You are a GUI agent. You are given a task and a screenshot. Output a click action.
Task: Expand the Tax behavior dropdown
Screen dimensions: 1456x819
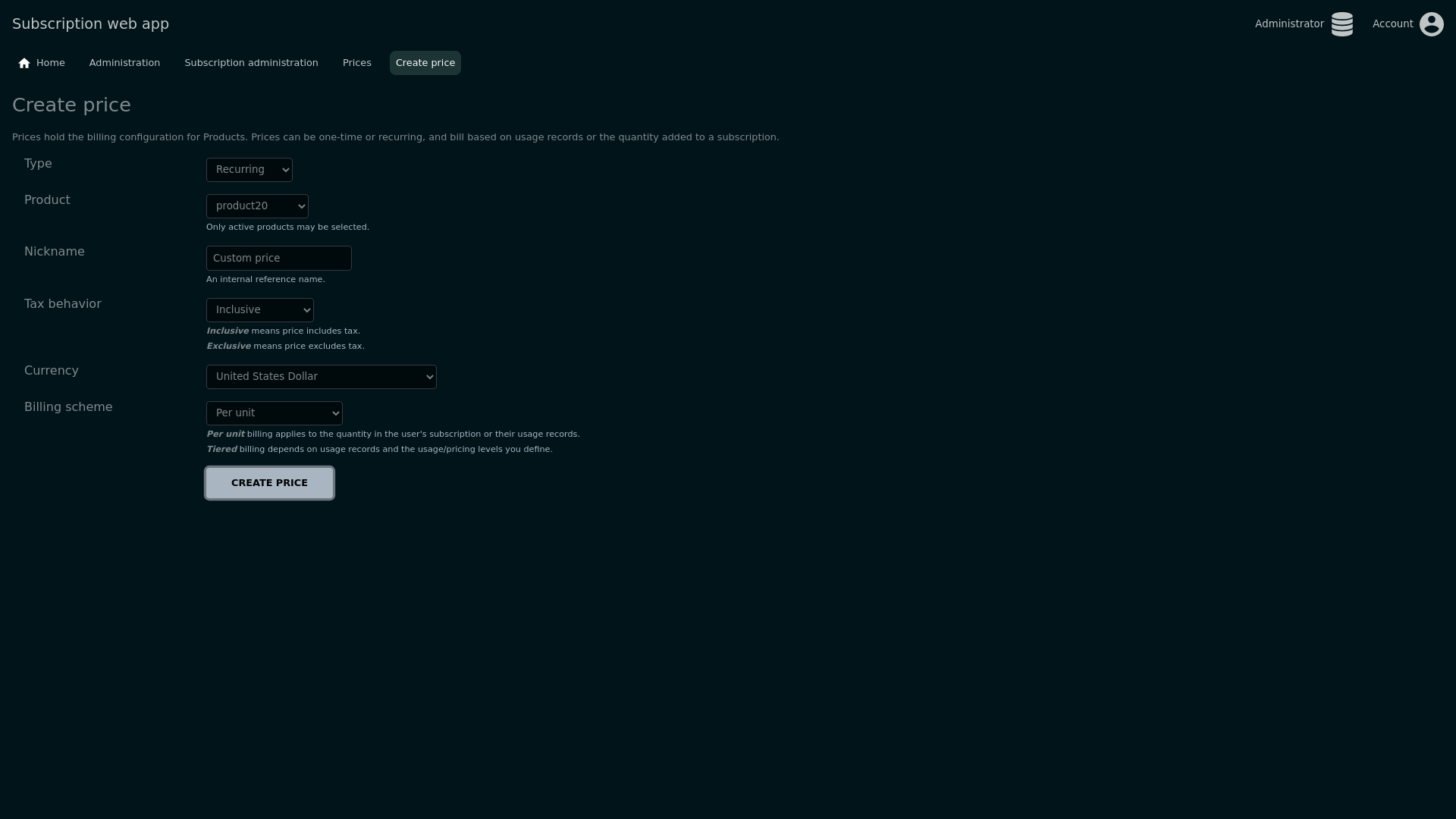click(259, 310)
